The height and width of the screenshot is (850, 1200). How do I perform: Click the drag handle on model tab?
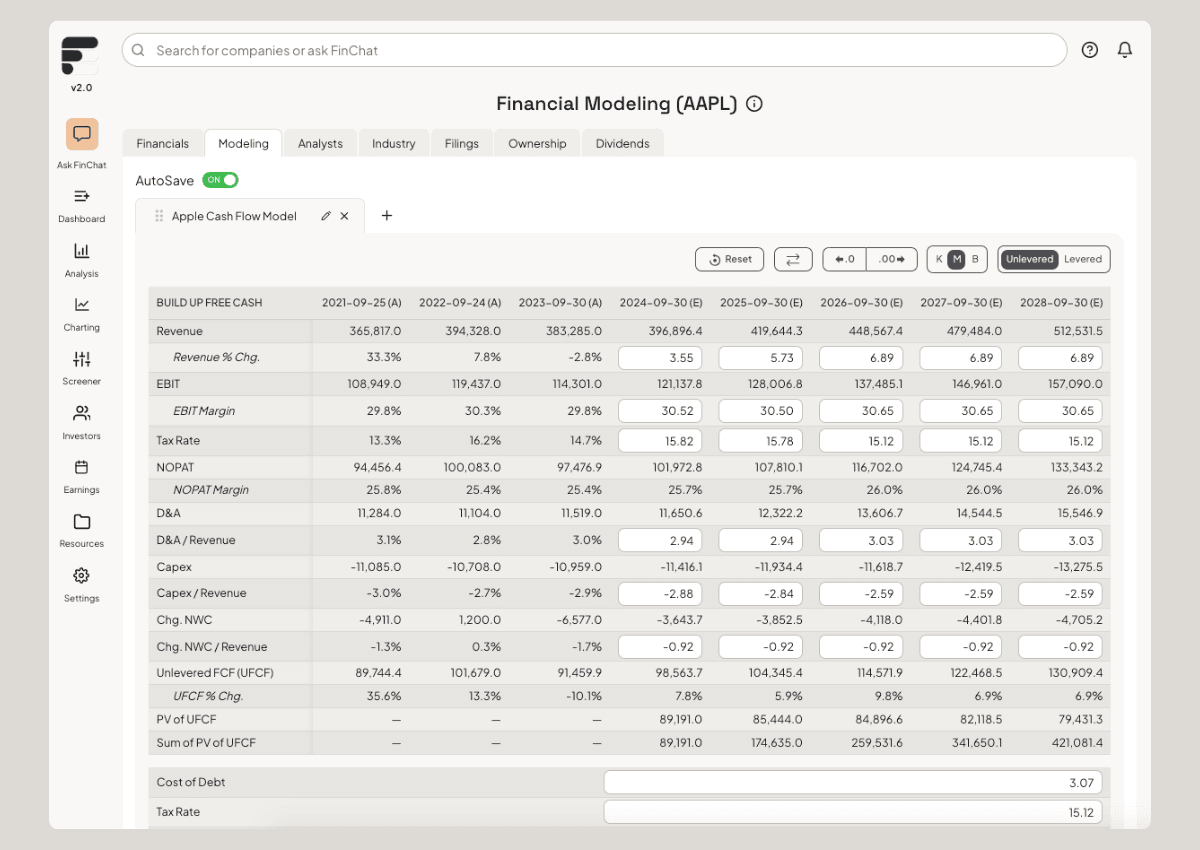click(159, 216)
